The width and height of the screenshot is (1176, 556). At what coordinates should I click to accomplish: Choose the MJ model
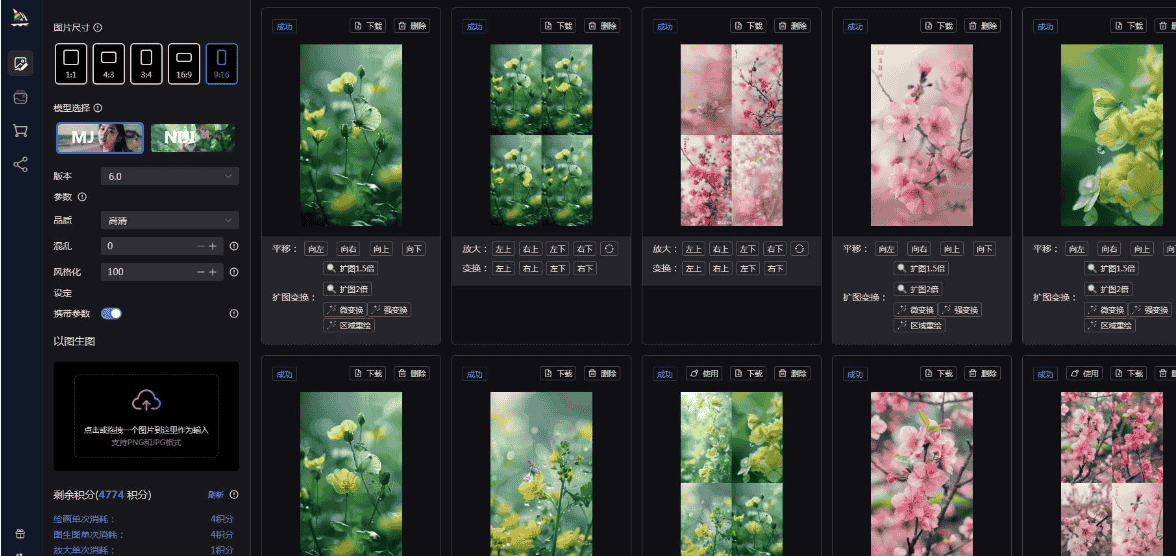[x=100, y=138]
